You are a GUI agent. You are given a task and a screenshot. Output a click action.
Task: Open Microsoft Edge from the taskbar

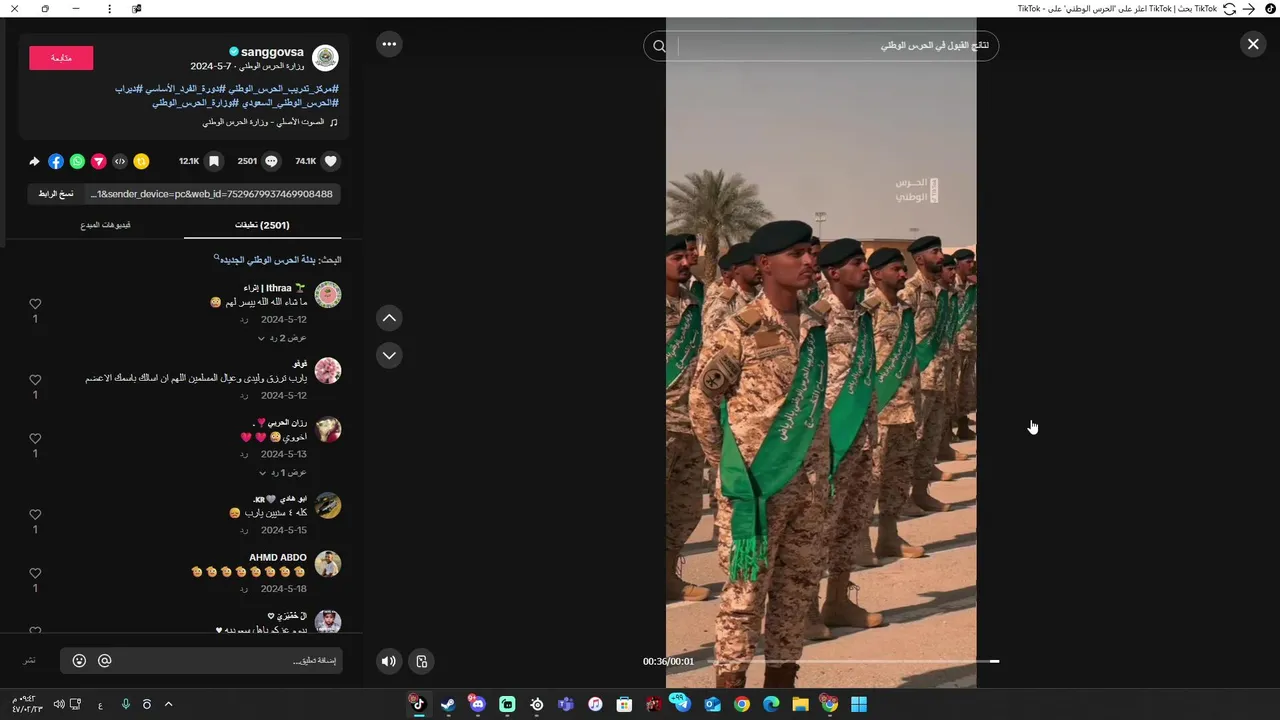click(x=771, y=704)
